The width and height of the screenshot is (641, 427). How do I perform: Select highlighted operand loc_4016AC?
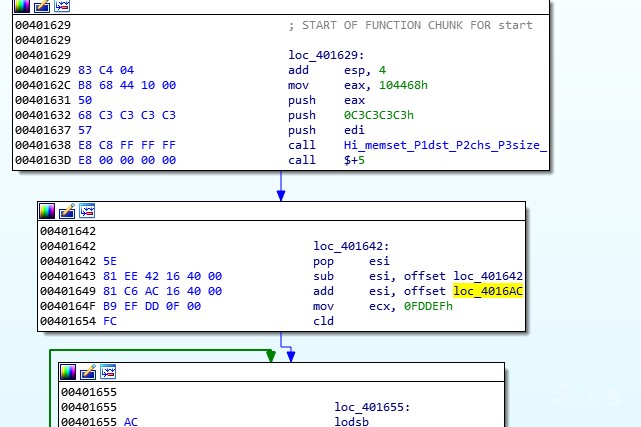(x=488, y=291)
